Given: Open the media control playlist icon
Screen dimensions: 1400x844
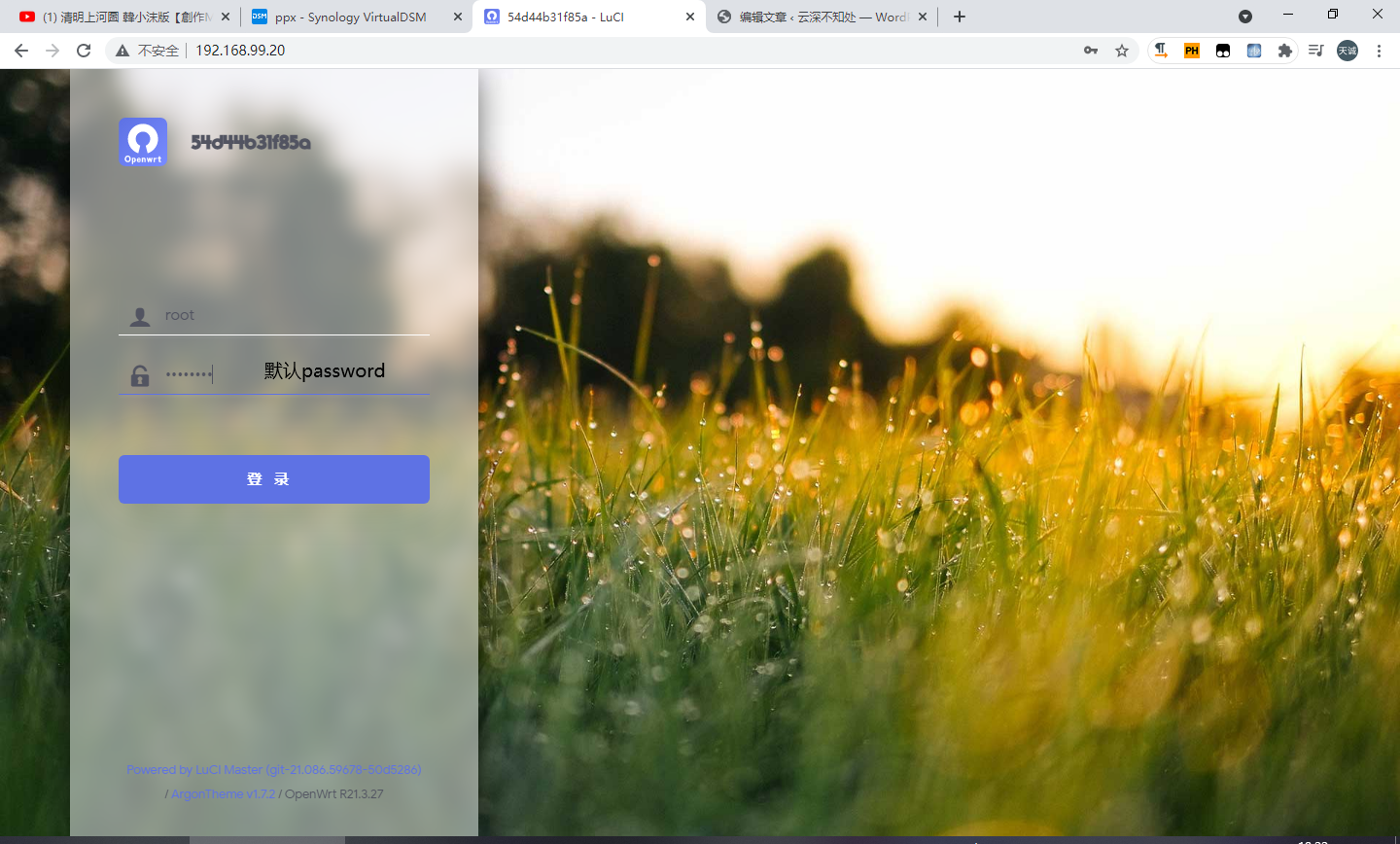Looking at the screenshot, I should point(1315,50).
